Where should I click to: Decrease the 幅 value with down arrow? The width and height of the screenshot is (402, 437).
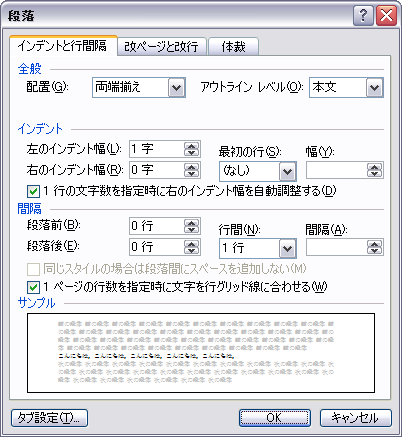pos(375,174)
